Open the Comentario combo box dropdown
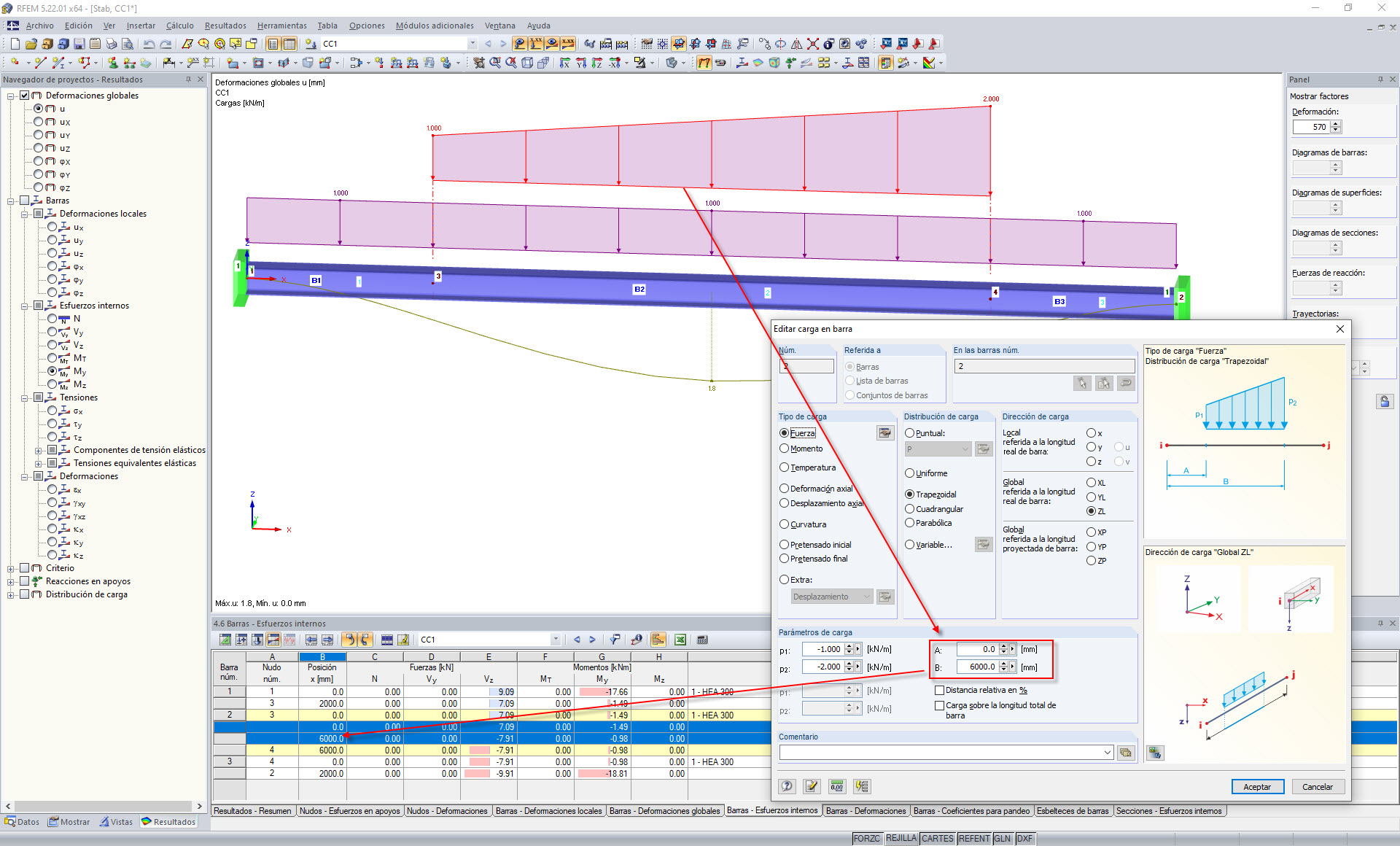This screenshot has width=1400, height=846. (1108, 753)
